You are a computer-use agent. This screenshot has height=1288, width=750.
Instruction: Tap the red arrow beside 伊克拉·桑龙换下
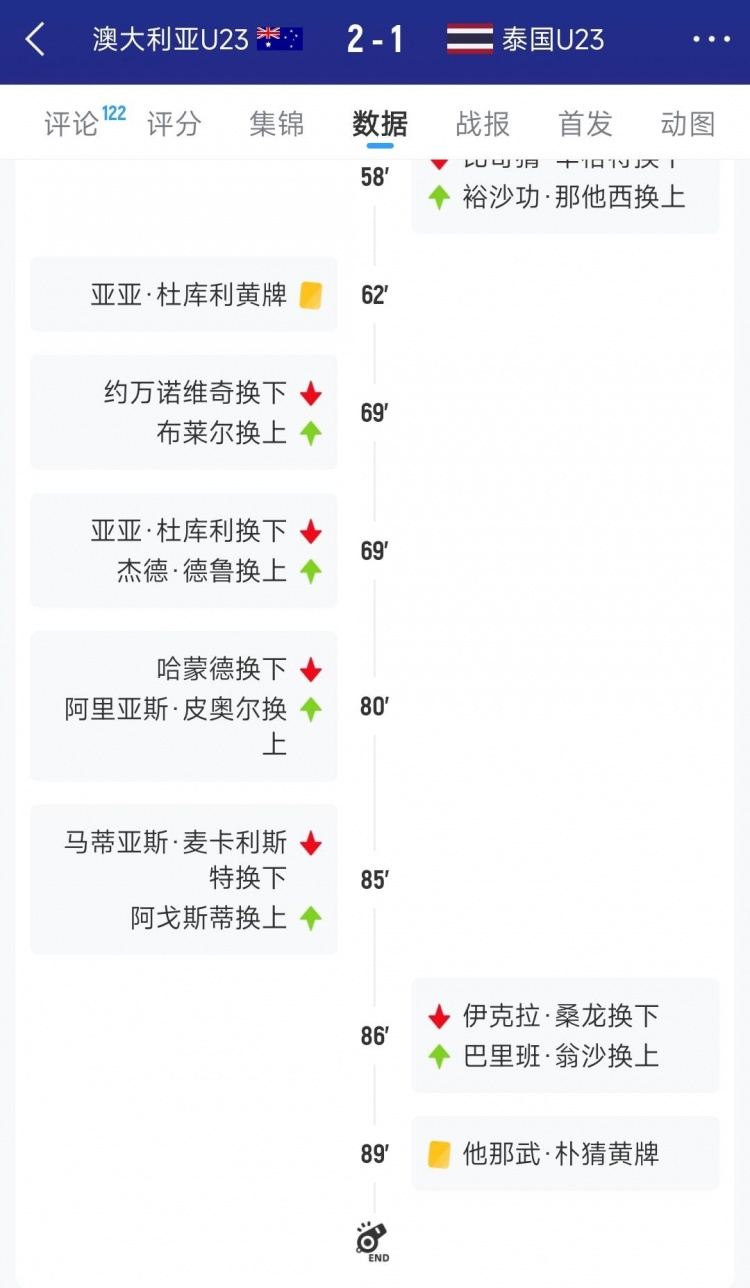(x=439, y=1017)
